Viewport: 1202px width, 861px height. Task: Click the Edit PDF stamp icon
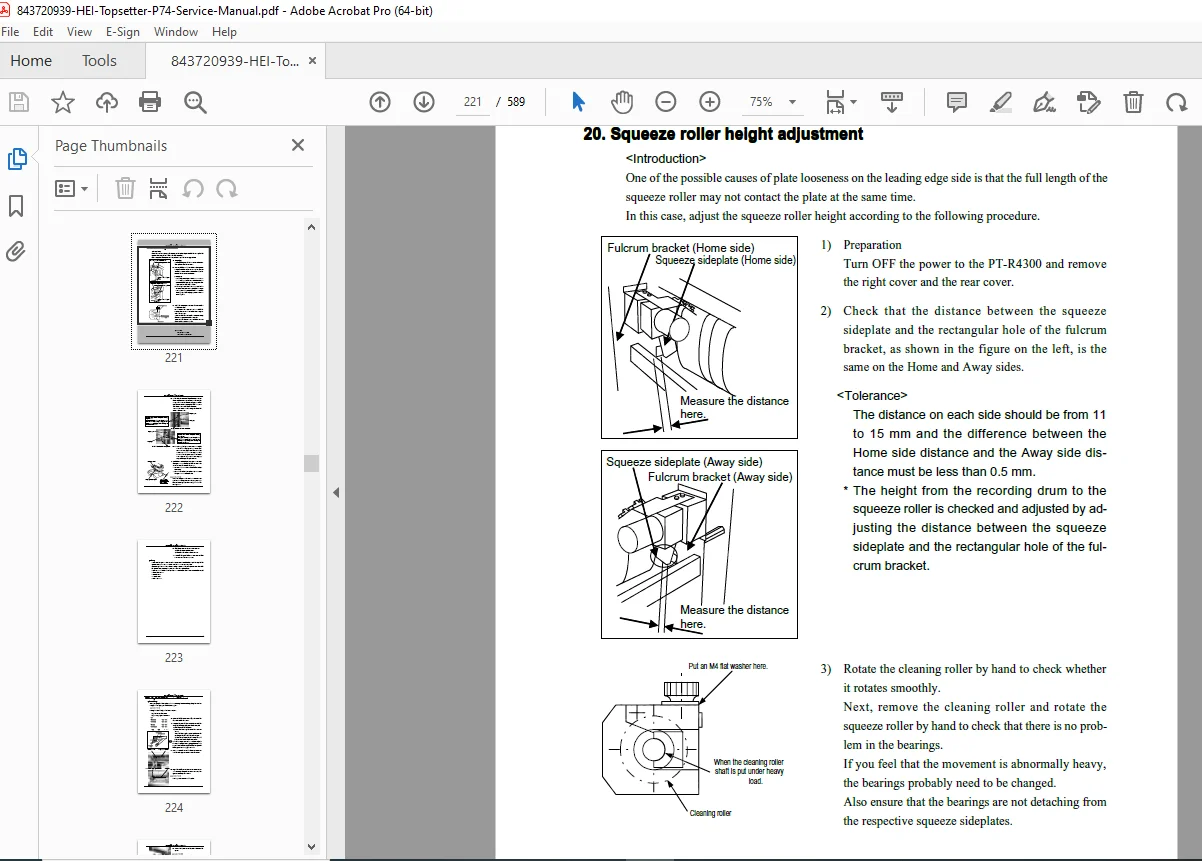click(1089, 102)
